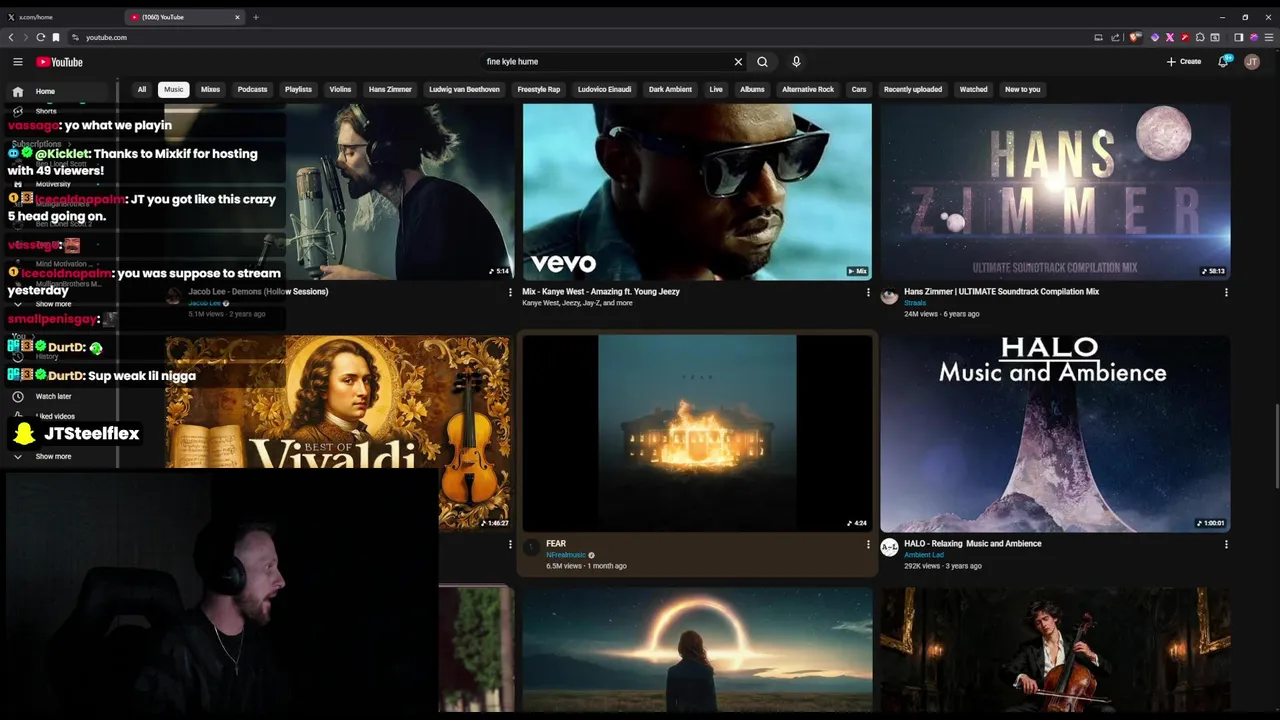The image size is (1280, 720).
Task: Select the Dark Ambient filter chip
Action: pos(670,89)
